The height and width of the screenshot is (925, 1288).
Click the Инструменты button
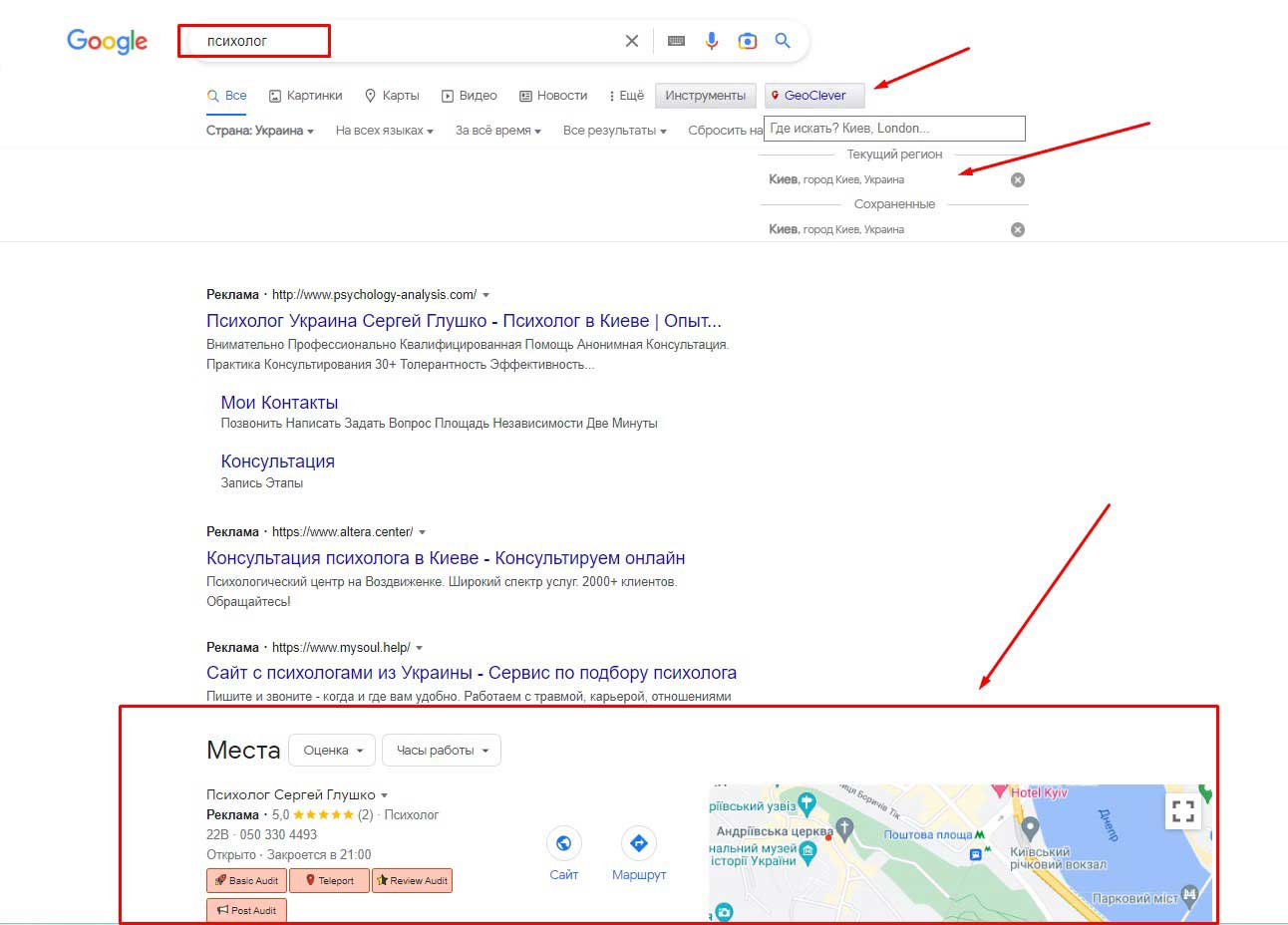(x=706, y=96)
